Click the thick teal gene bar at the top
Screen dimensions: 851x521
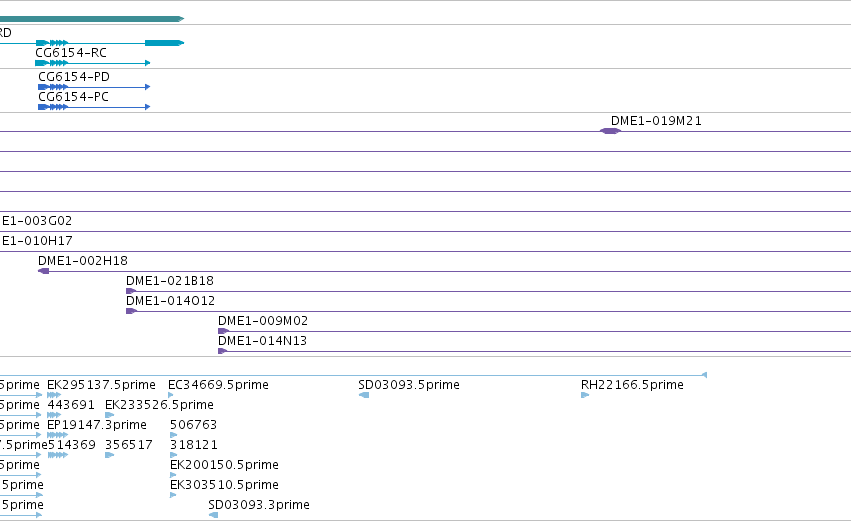[x=92, y=19]
